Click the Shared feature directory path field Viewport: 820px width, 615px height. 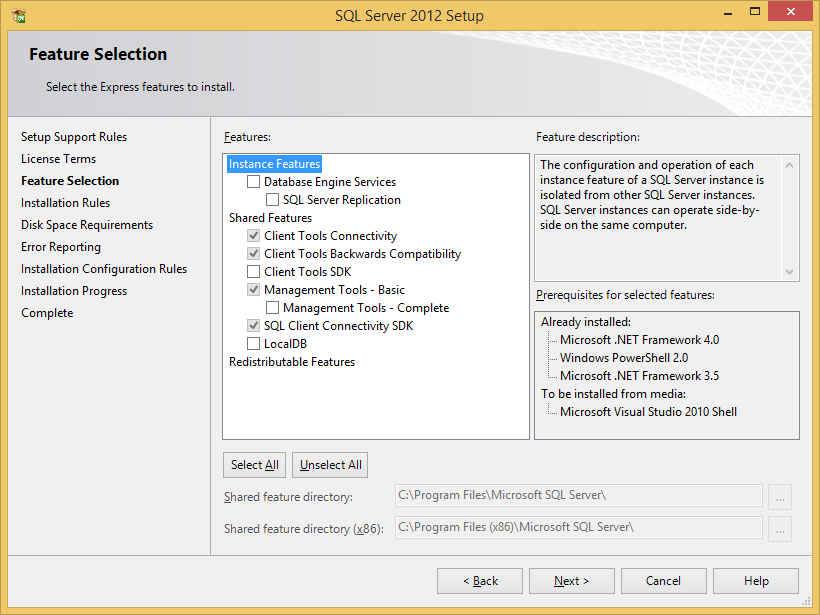click(x=580, y=496)
